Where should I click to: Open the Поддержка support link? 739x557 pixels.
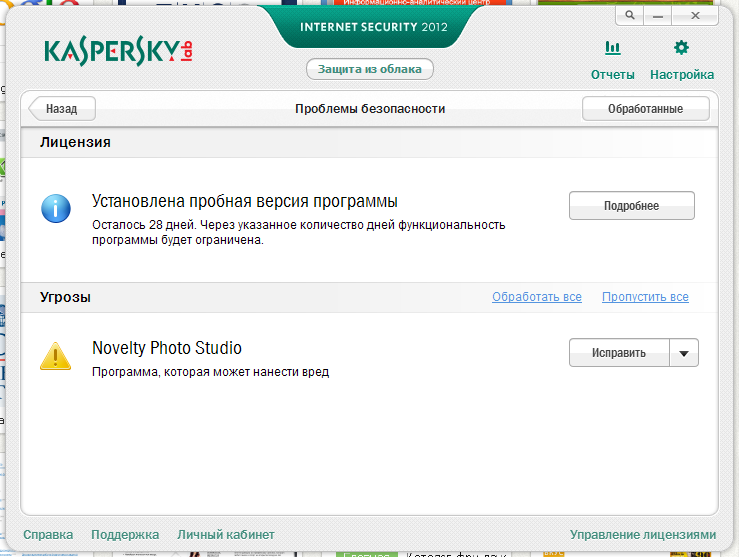(125, 535)
